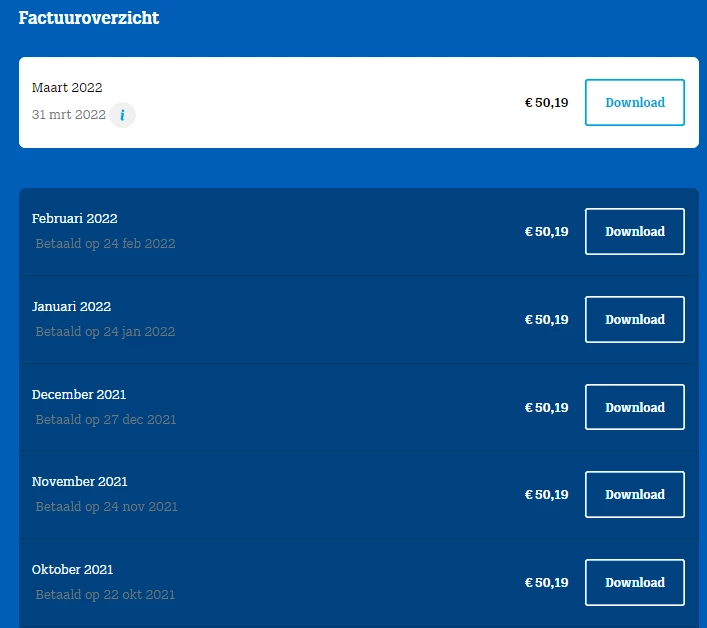Image resolution: width=707 pixels, height=628 pixels.
Task: Select the November 2021 row title
Action: click(79, 481)
